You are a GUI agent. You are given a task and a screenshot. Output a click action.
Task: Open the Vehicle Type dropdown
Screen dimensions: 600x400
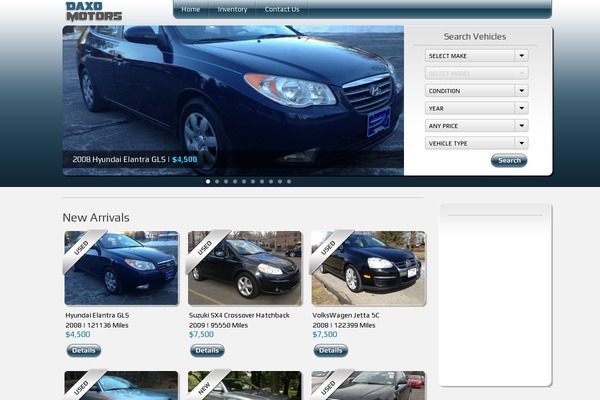pos(476,143)
